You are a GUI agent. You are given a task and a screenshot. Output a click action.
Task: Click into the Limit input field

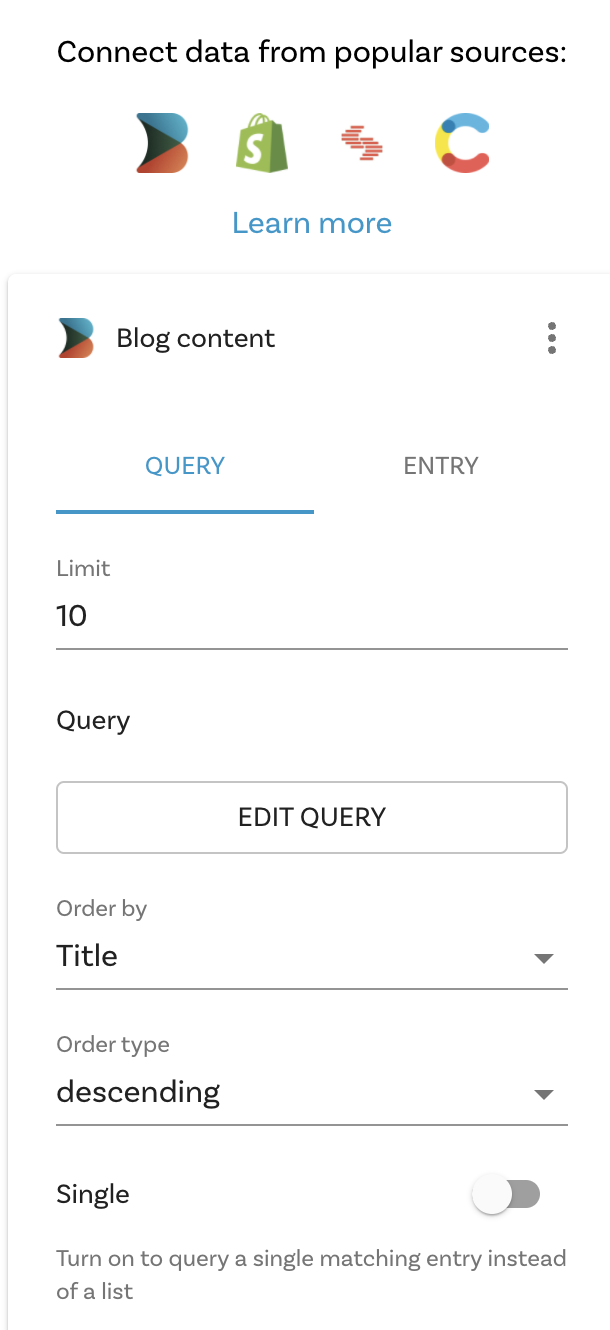312,616
